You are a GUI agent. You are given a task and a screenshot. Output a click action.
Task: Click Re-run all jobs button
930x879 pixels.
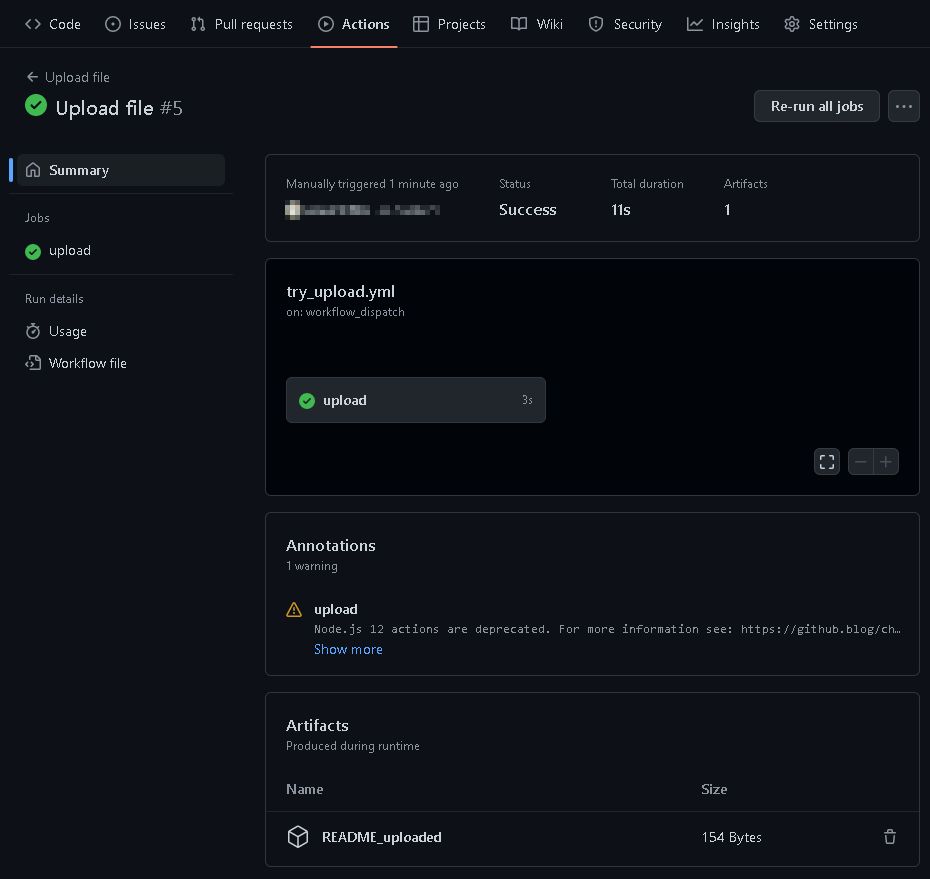816,106
